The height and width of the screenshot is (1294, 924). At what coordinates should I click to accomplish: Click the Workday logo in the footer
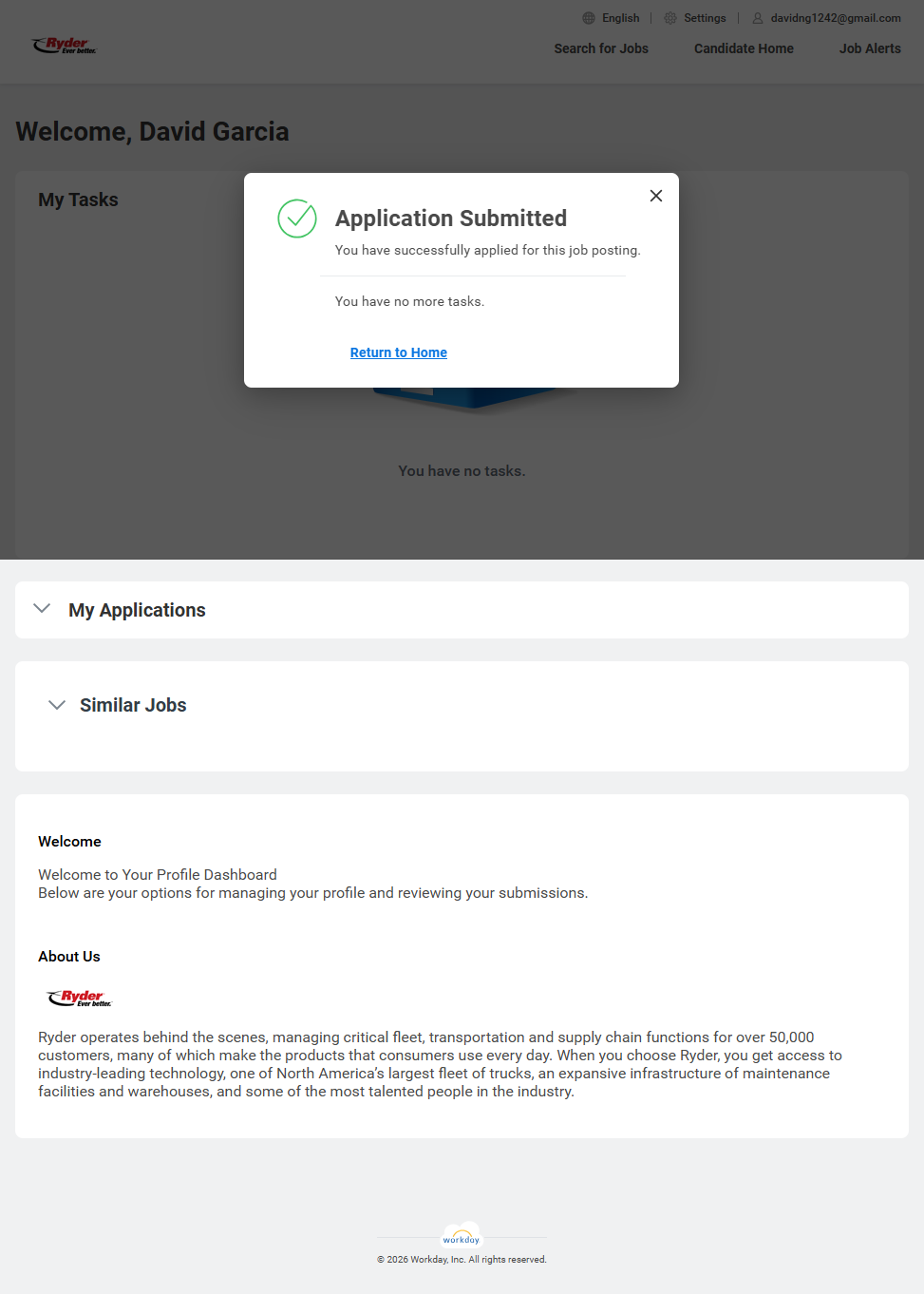[x=462, y=1237]
